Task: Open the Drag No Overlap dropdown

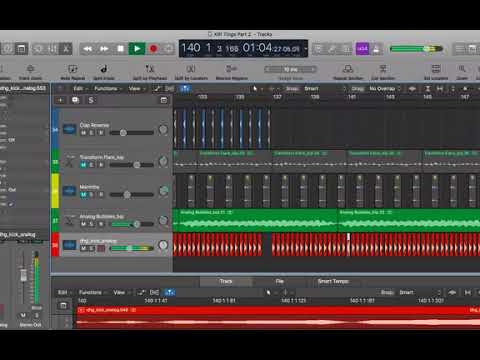Action: pos(384,89)
